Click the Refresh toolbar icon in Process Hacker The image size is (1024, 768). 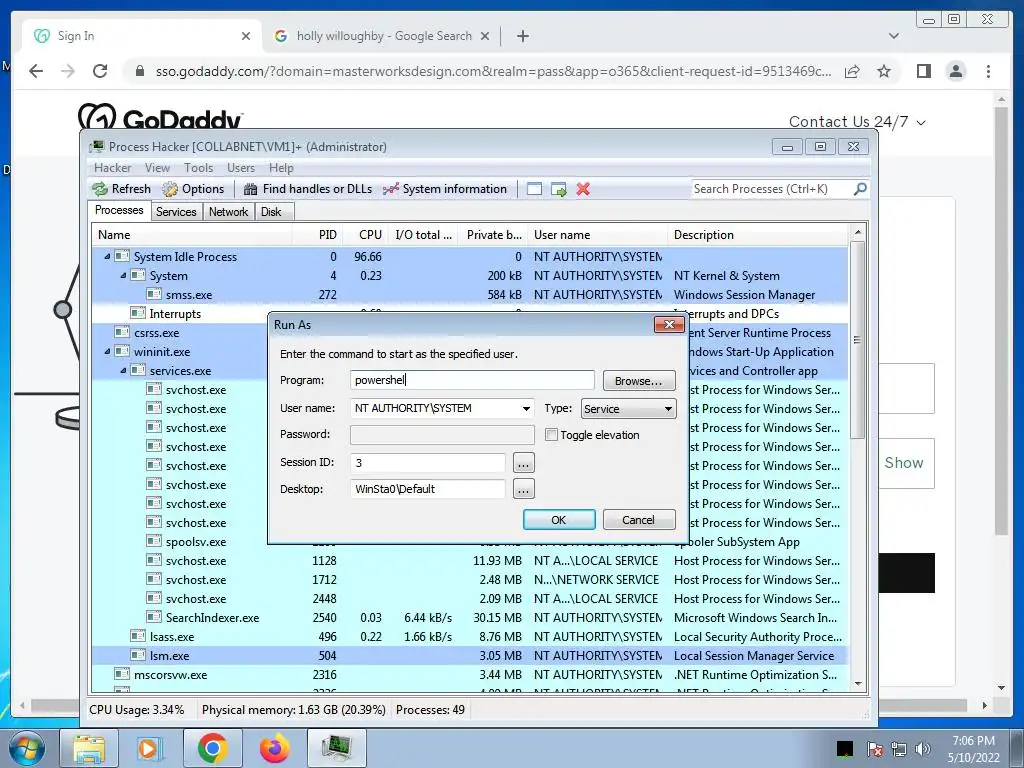tap(121, 189)
